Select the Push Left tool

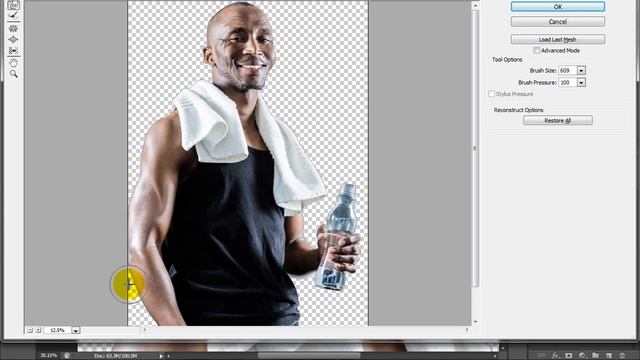pos(13,50)
